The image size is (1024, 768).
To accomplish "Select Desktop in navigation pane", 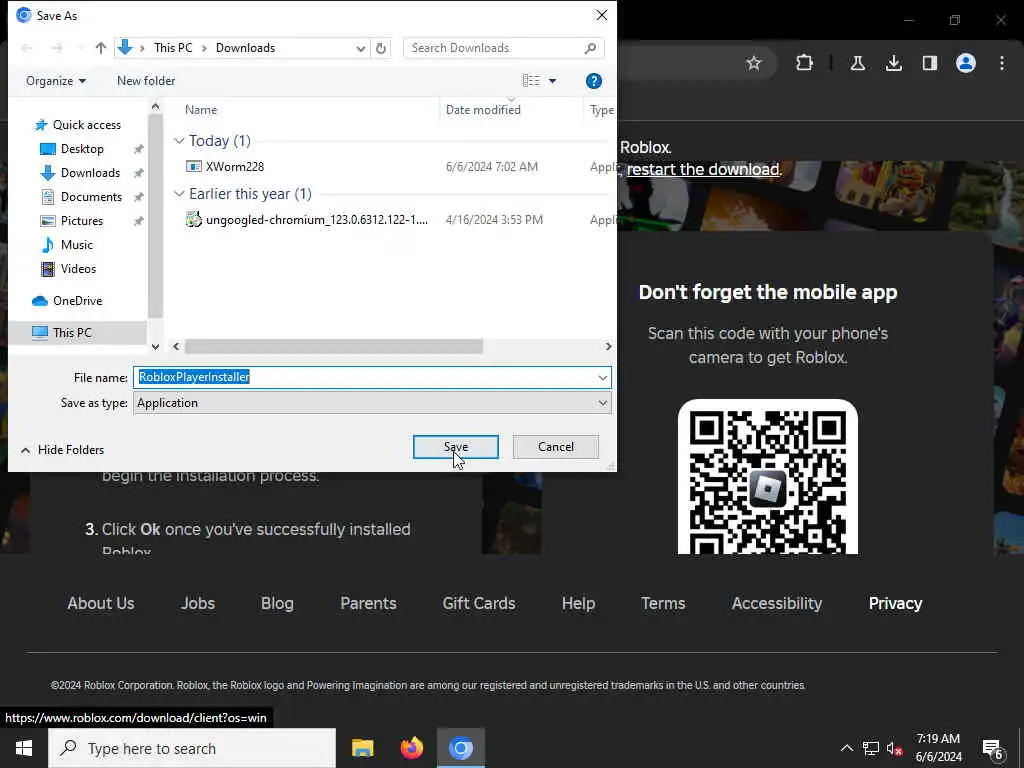I will [x=82, y=149].
